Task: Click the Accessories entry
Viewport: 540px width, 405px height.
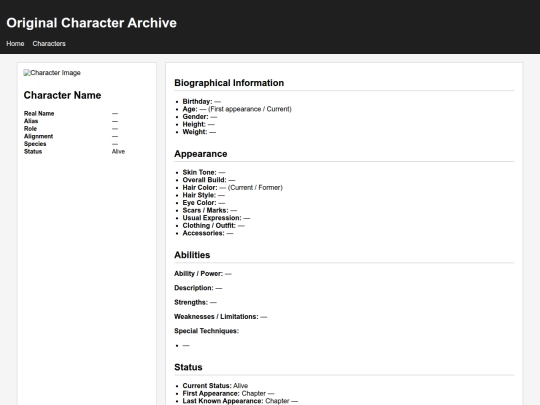Action: pos(208,233)
